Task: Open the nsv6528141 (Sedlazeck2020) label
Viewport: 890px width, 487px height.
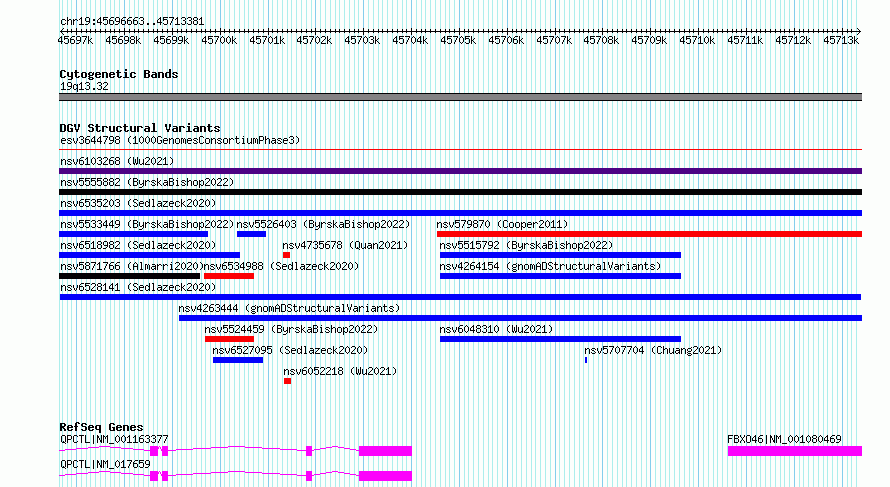Action: [x=138, y=287]
